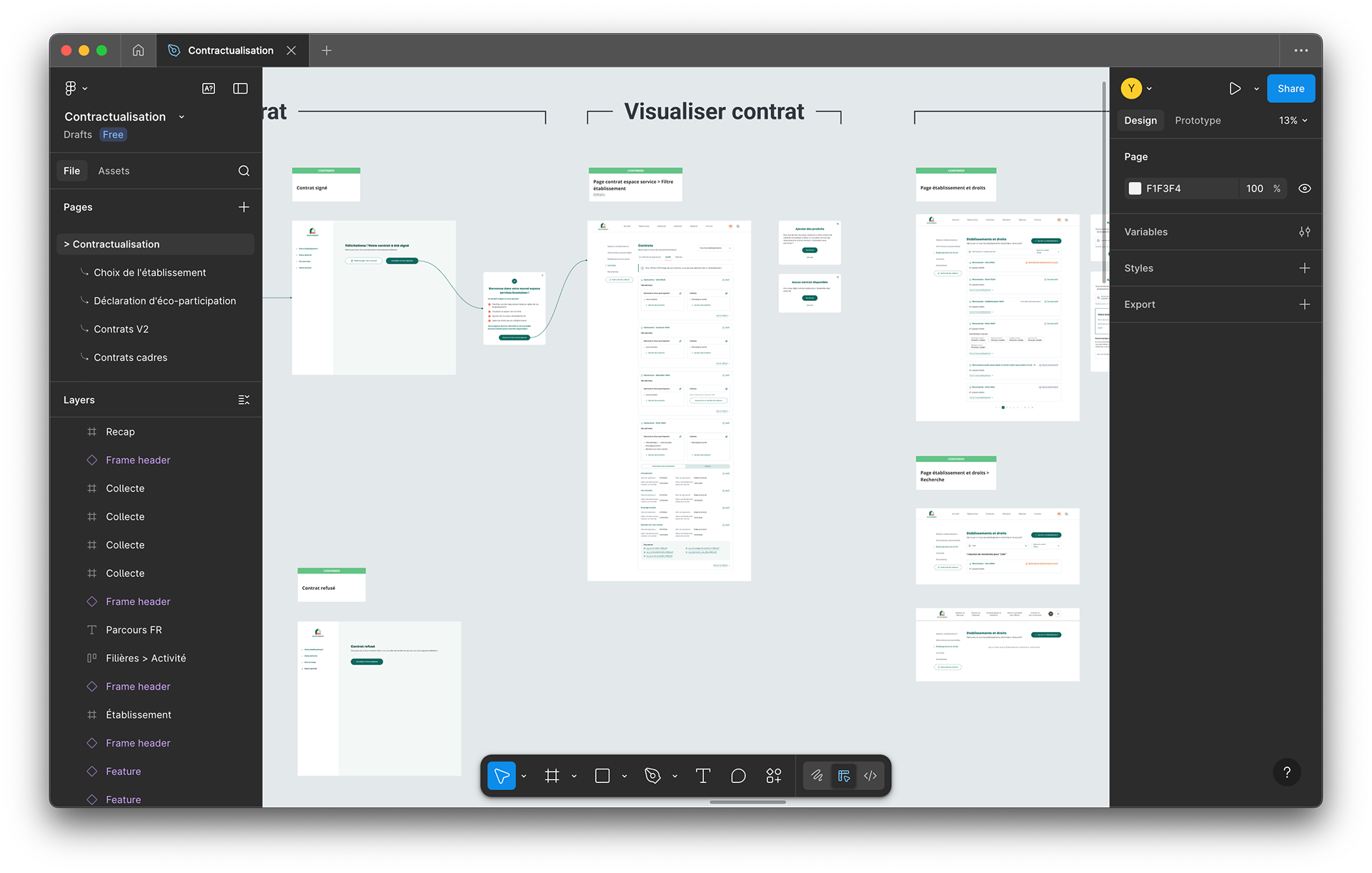Click the Present play button
The height and width of the screenshot is (873, 1372).
[1235, 89]
